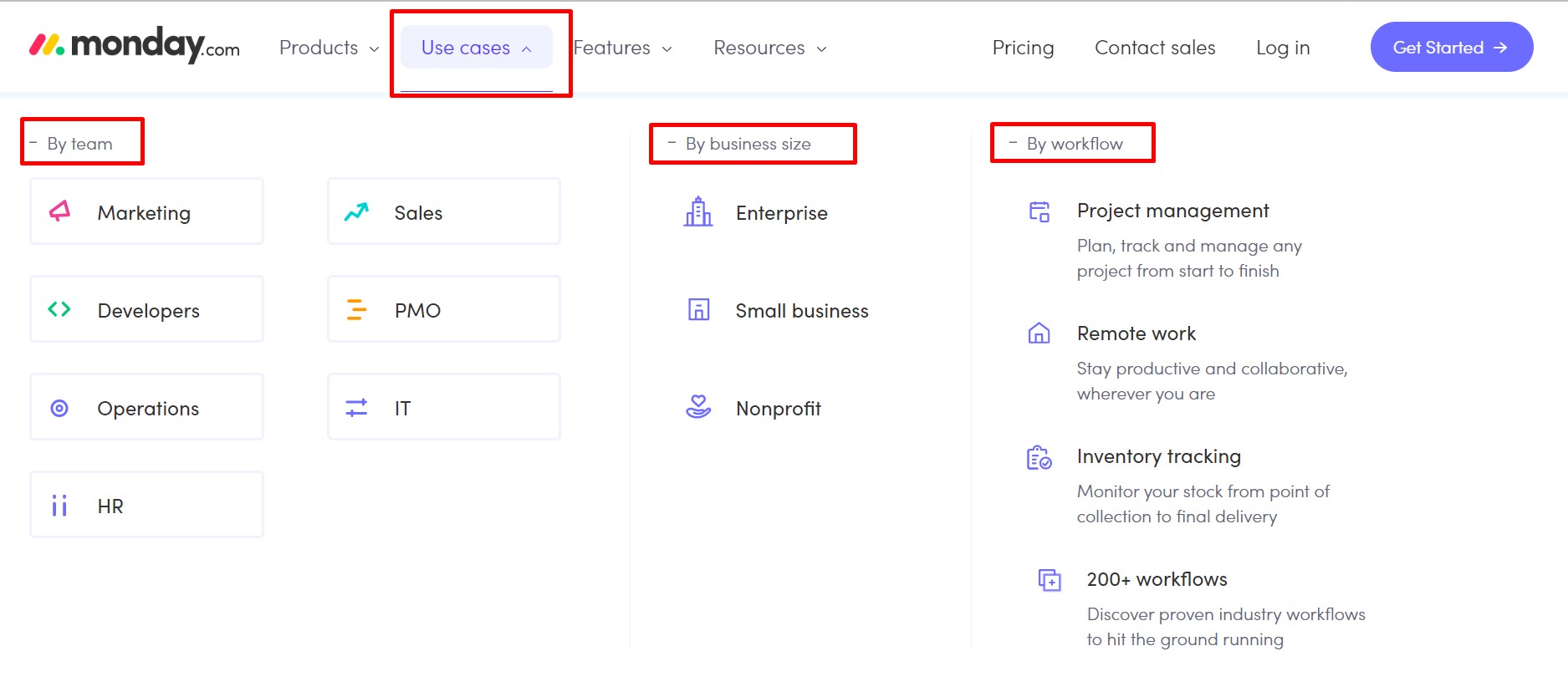Viewport: 1568px width, 687px height.
Task: Click the PMO bars icon
Action: (x=356, y=310)
